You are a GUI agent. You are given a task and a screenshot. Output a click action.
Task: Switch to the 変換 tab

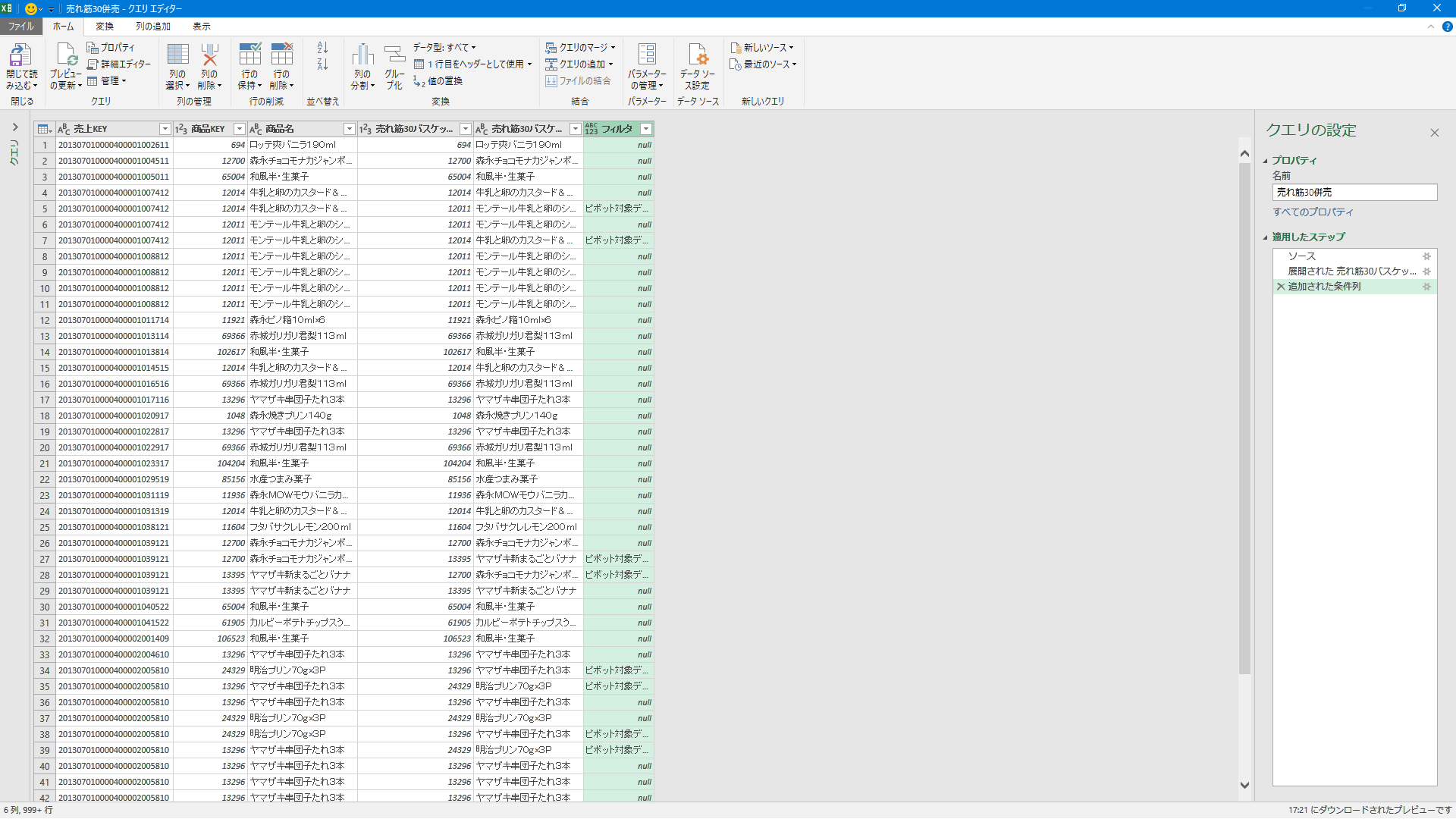tap(105, 27)
